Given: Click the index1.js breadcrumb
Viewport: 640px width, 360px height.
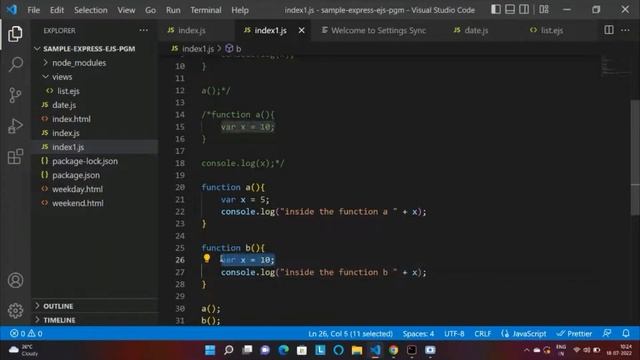Looking at the screenshot, I should pos(193,49).
